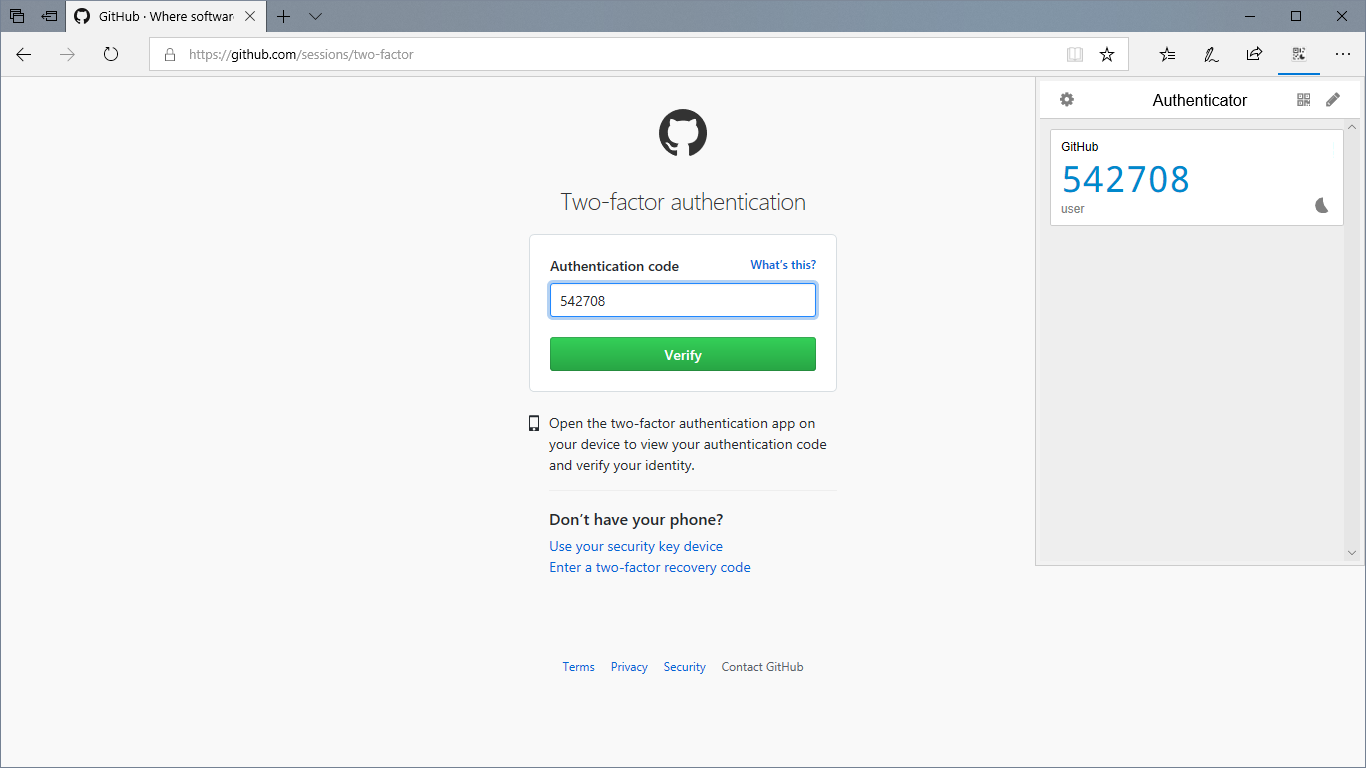The height and width of the screenshot is (768, 1366).
Task: Switch to the GitHub tab
Action: (x=166, y=16)
